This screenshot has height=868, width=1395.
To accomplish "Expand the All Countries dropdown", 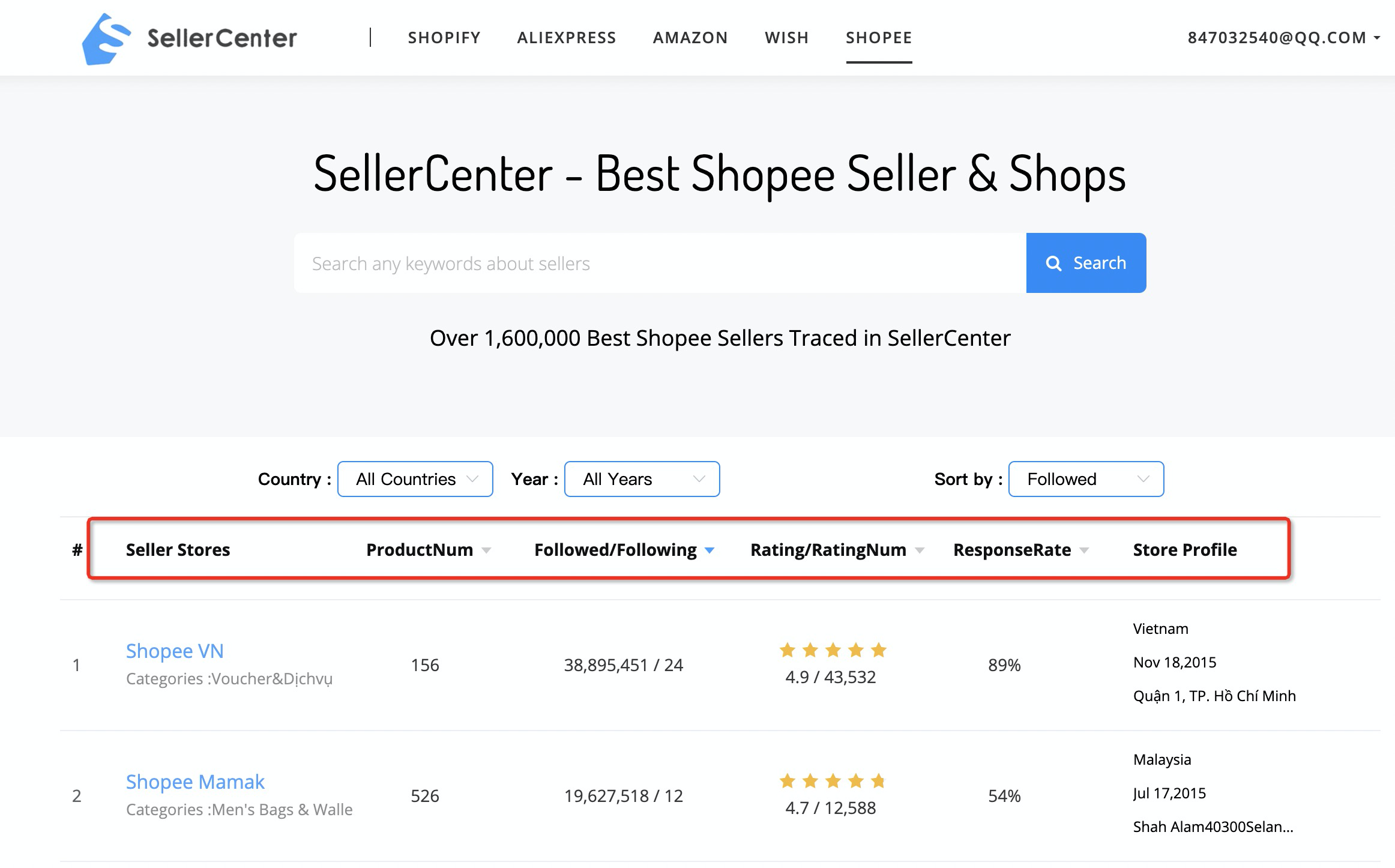I will pos(415,479).
